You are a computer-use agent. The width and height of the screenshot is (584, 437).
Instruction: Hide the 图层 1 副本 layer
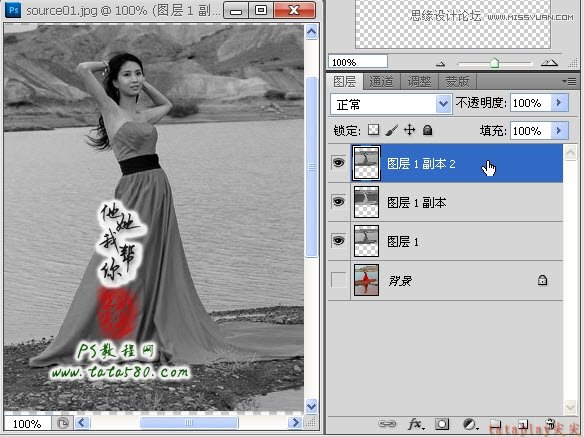pyautogui.click(x=338, y=202)
